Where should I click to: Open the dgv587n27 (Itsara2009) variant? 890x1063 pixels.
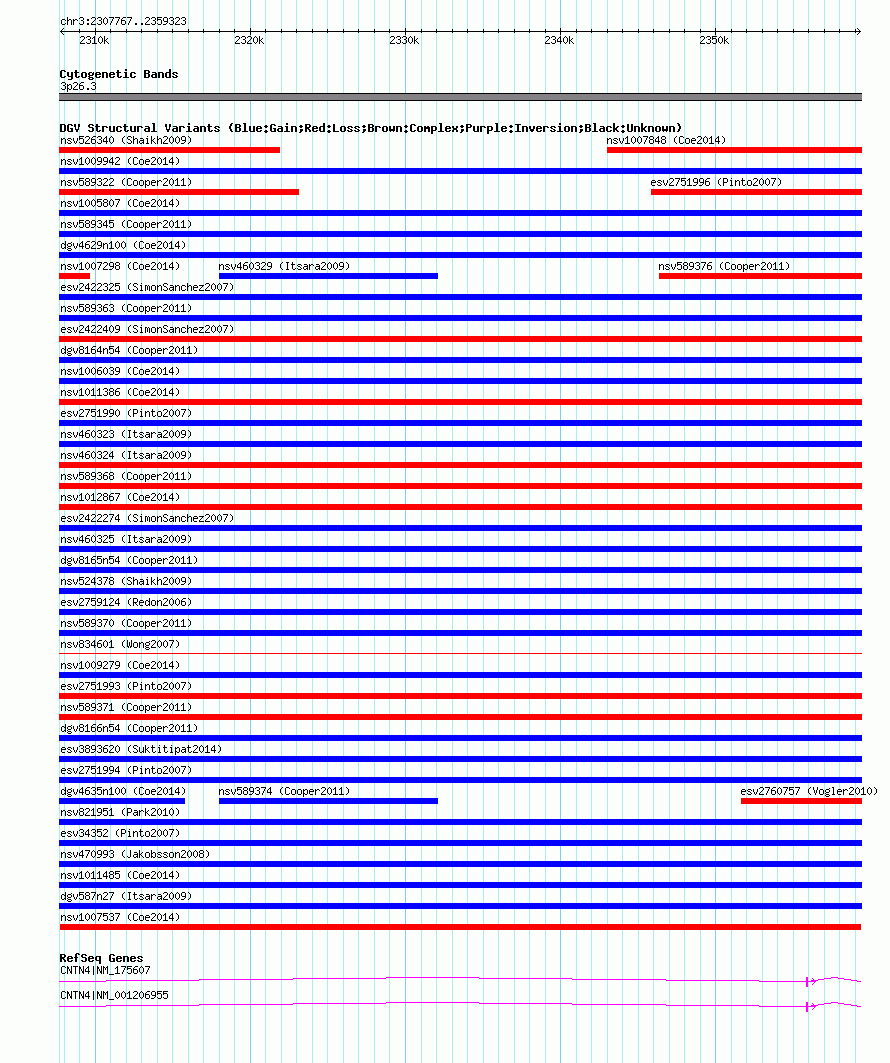[126, 897]
